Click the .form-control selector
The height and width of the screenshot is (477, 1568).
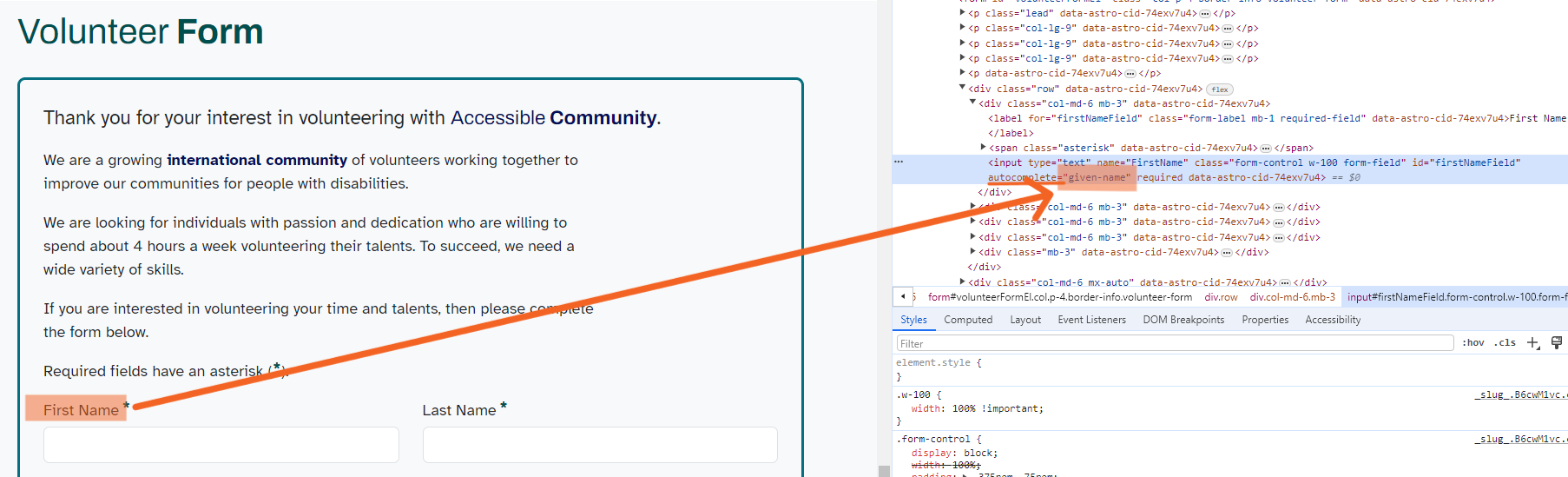tap(935, 440)
